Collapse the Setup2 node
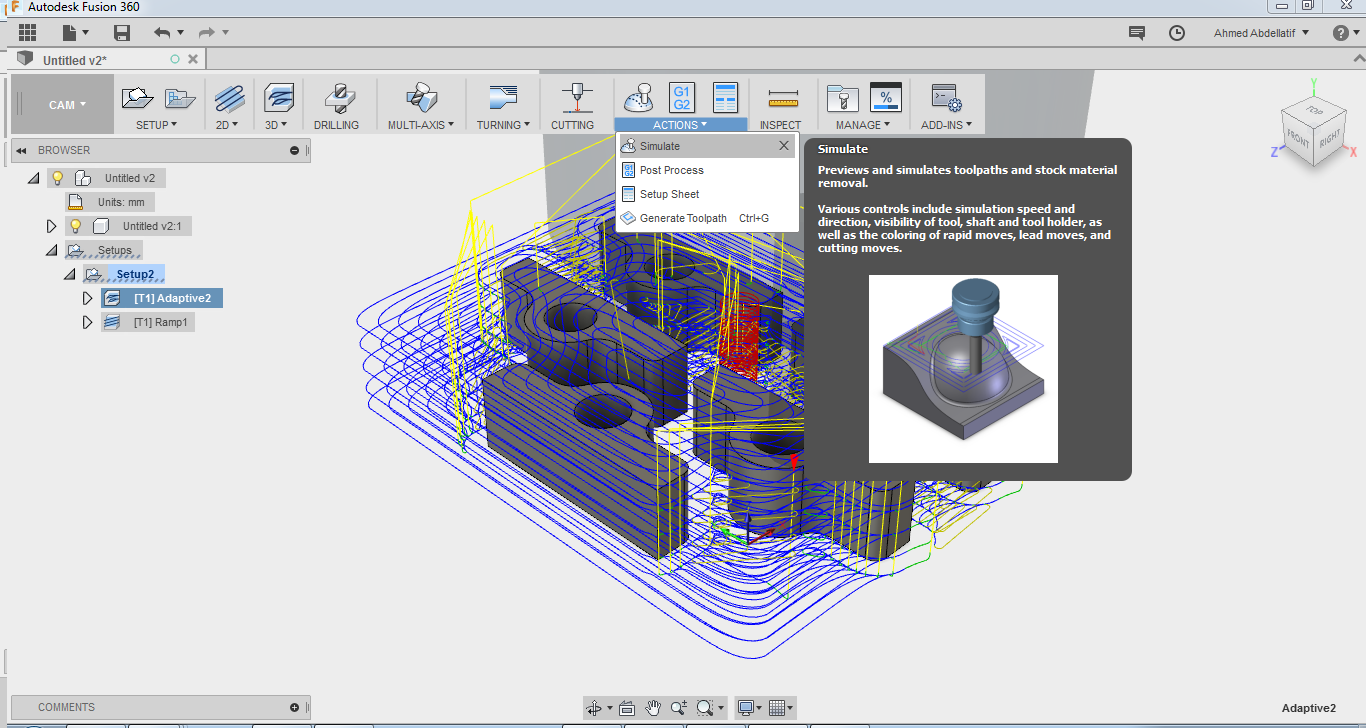Viewport: 1366px width, 728px height. pos(69,274)
